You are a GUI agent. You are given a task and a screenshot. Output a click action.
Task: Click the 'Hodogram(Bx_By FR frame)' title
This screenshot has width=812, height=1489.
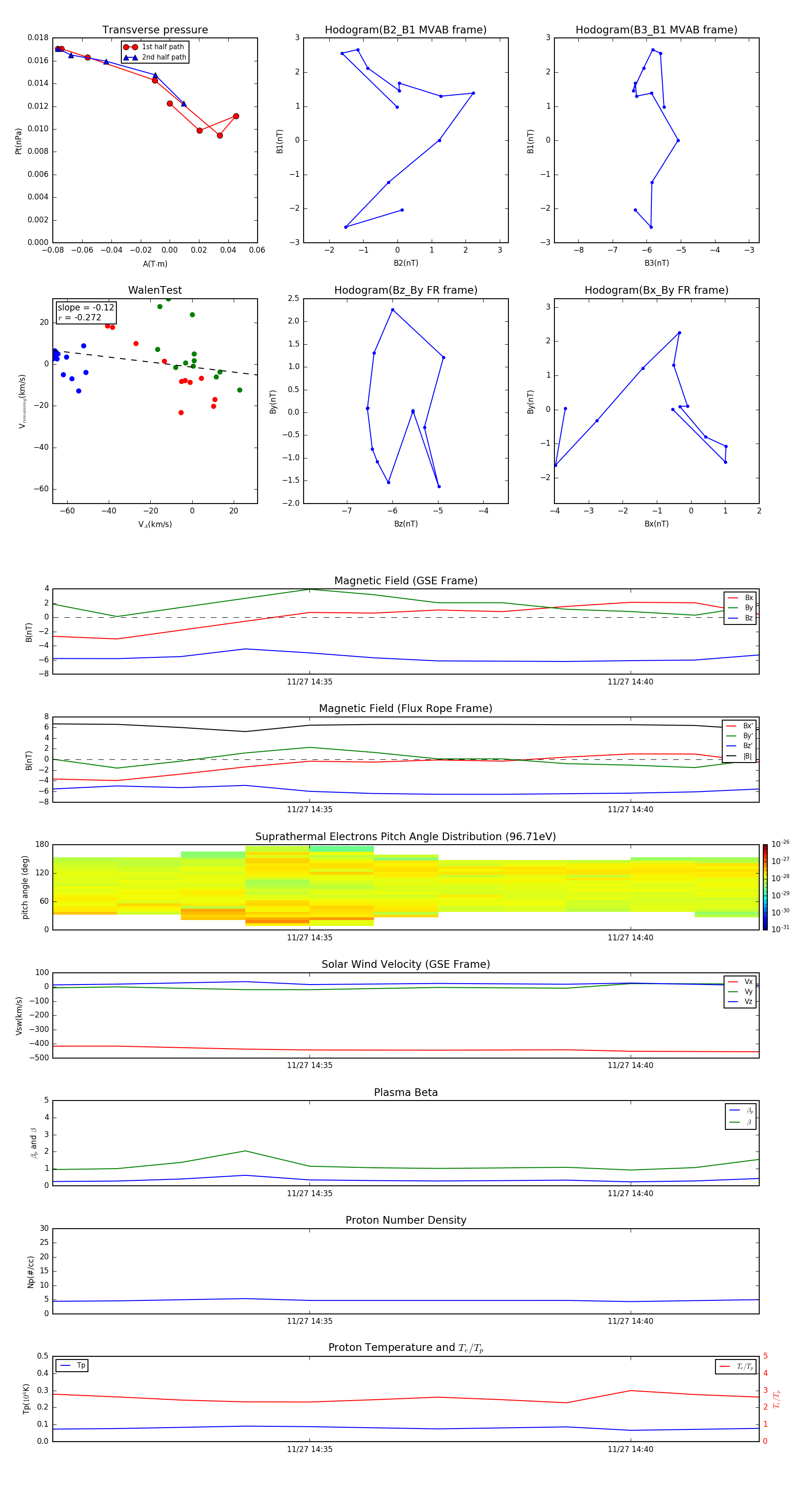[656, 290]
